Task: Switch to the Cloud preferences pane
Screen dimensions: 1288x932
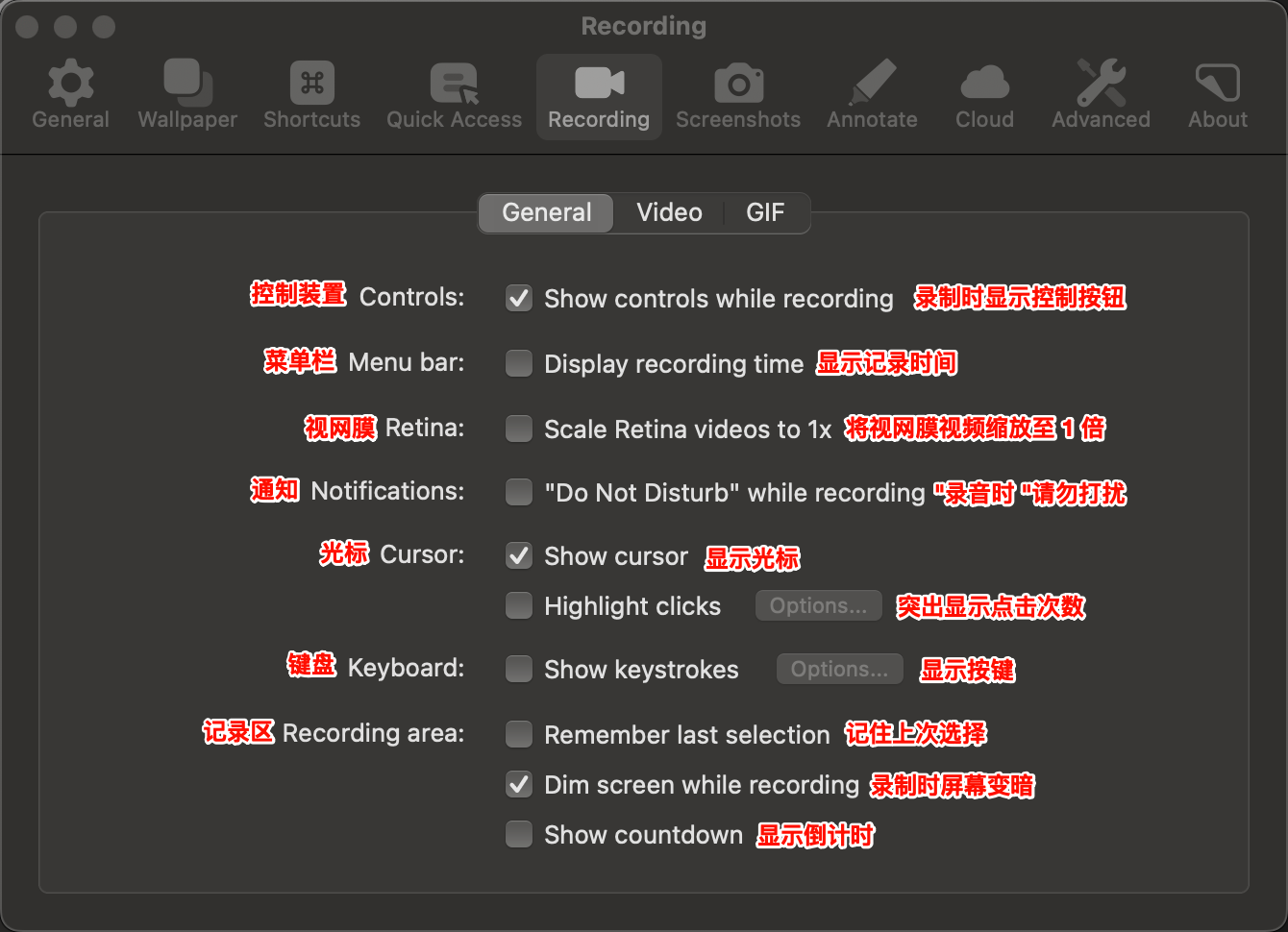Action: coord(984,85)
